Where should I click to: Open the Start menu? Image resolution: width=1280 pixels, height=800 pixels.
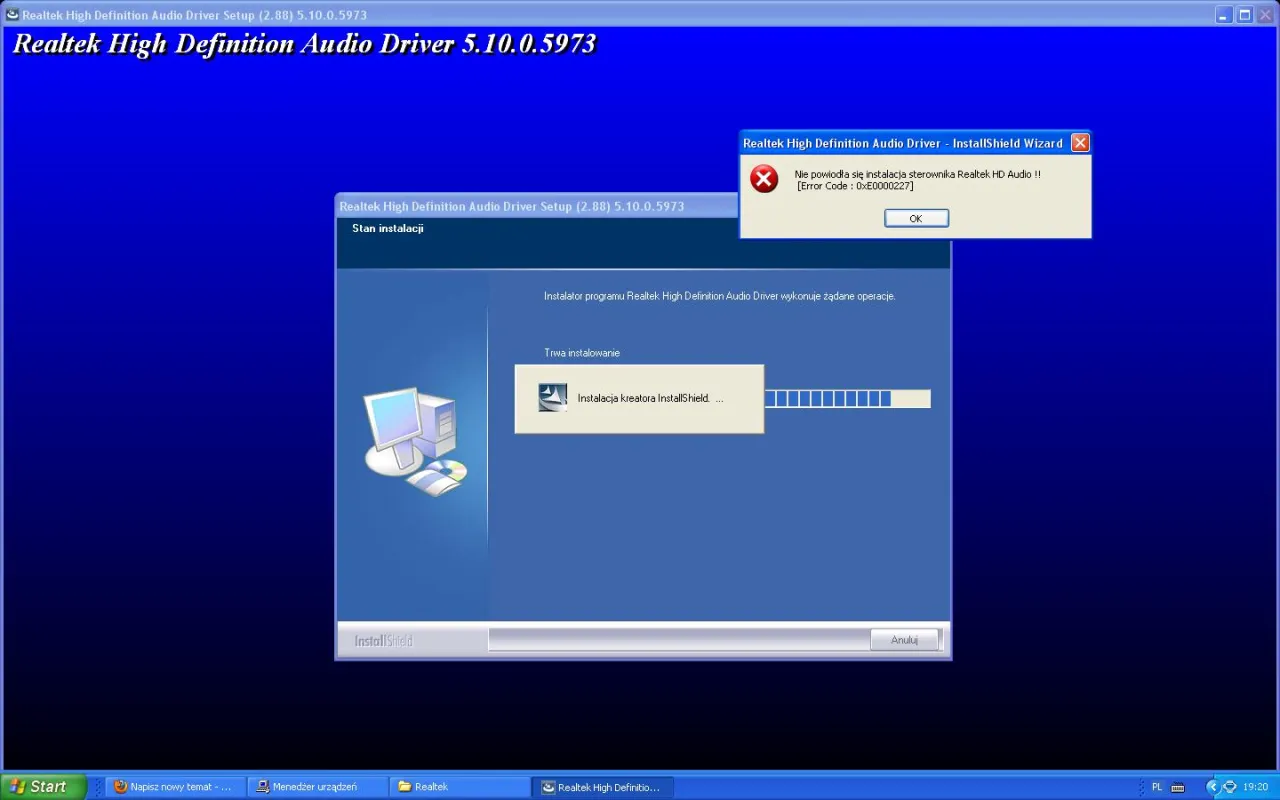[40, 787]
